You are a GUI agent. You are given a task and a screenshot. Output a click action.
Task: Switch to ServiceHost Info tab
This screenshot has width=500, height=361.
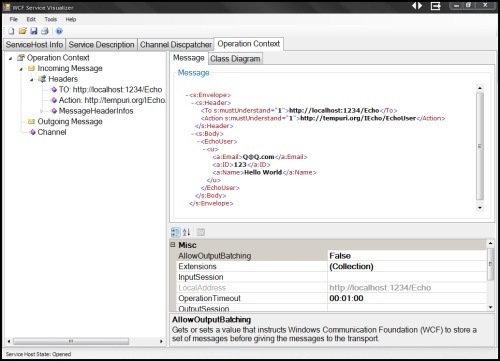[x=34, y=45]
